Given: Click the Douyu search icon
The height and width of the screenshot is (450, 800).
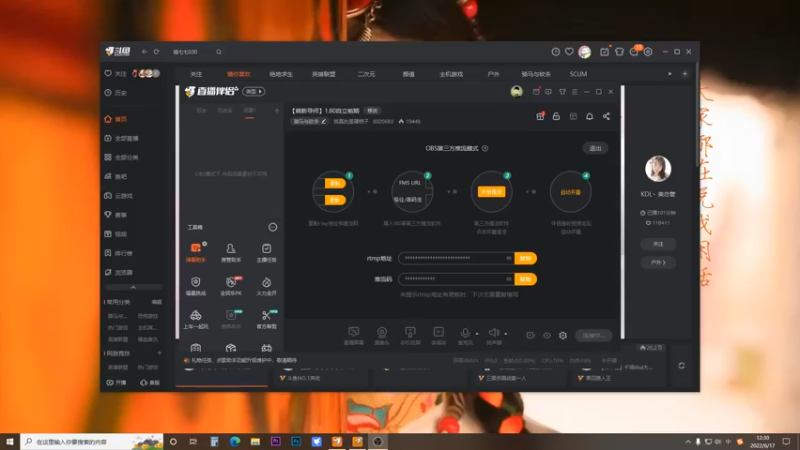Looking at the screenshot, I should 219,52.
